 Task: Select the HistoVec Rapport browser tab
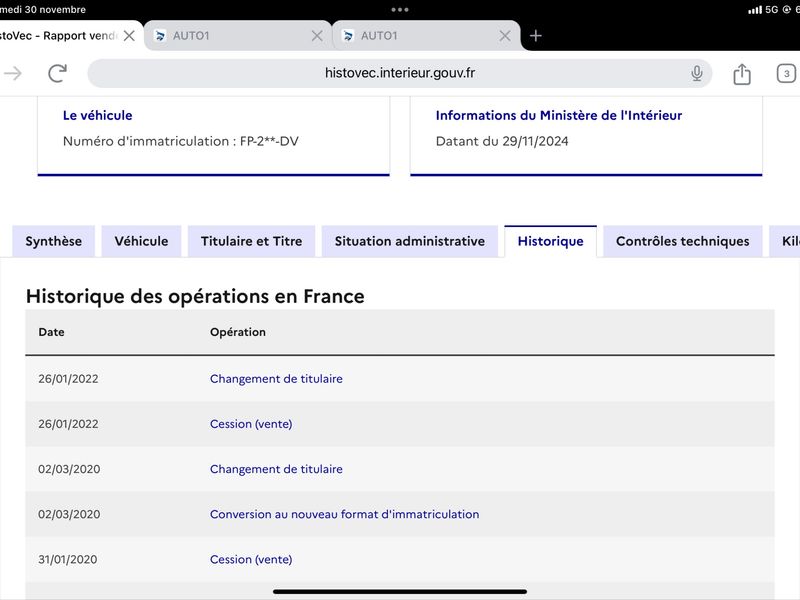click(69, 36)
